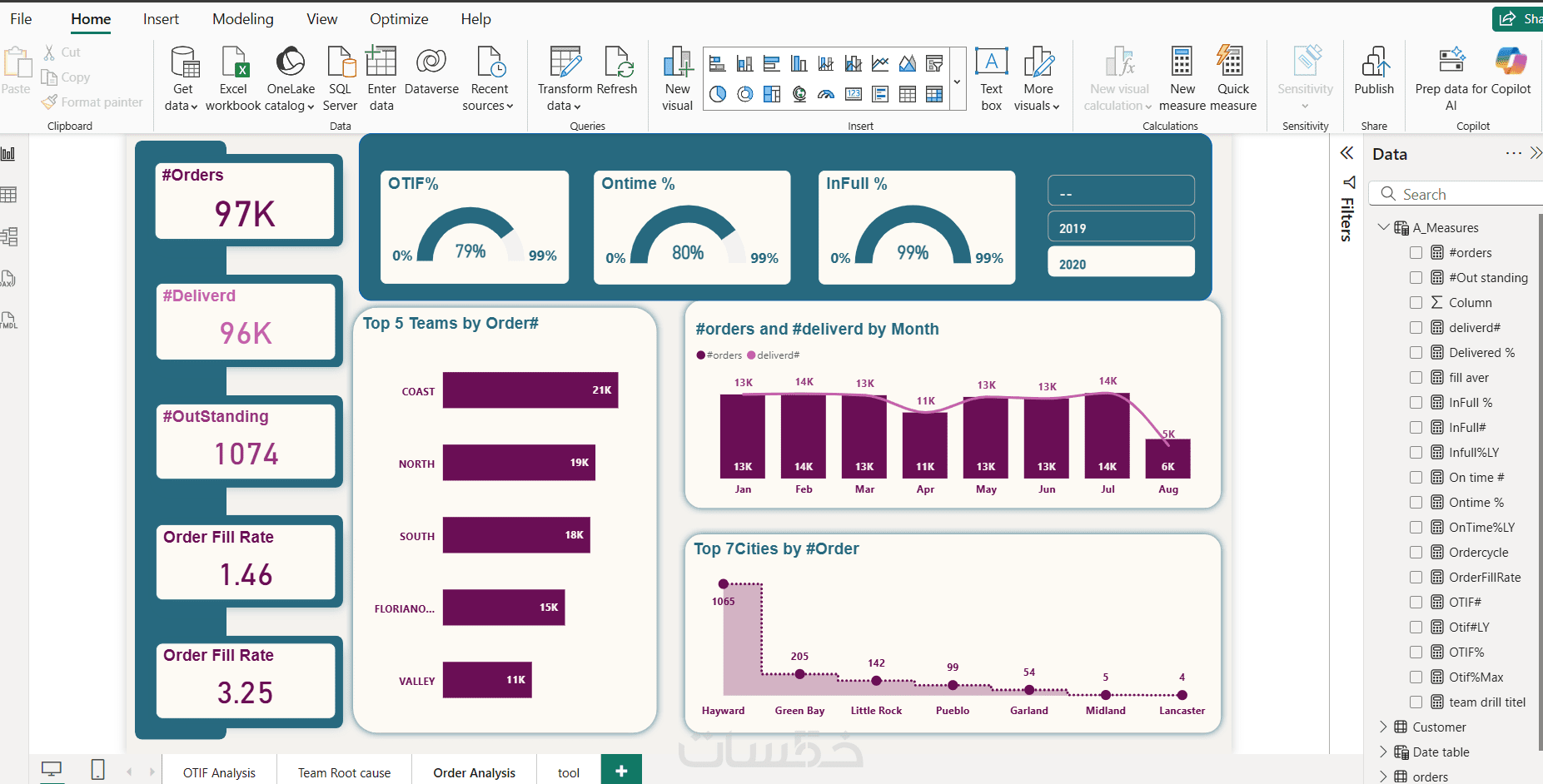Select the pie chart visual icon
This screenshot has width=1543, height=784.
[x=718, y=94]
